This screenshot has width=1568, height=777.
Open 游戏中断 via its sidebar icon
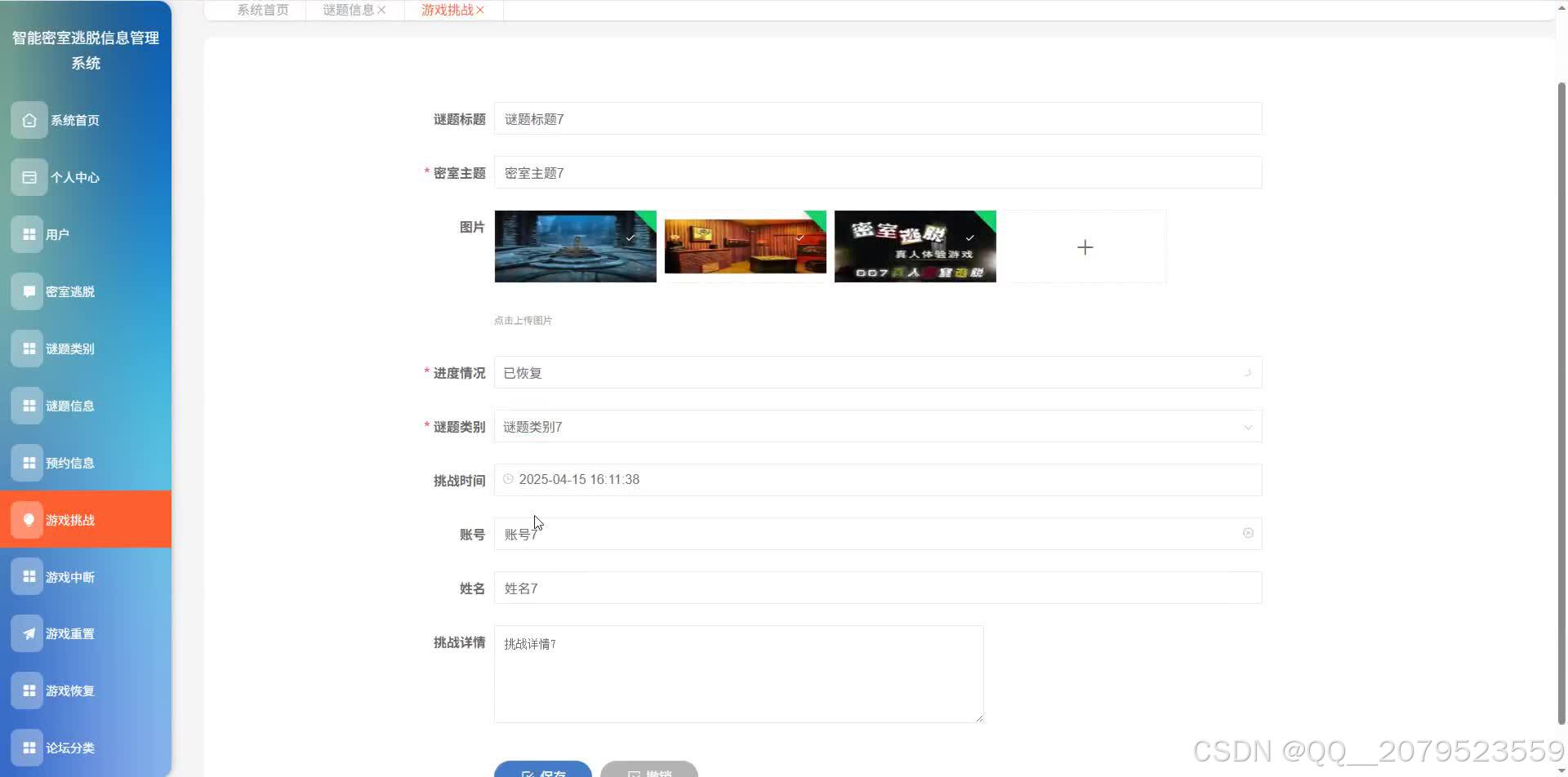pyautogui.click(x=29, y=576)
